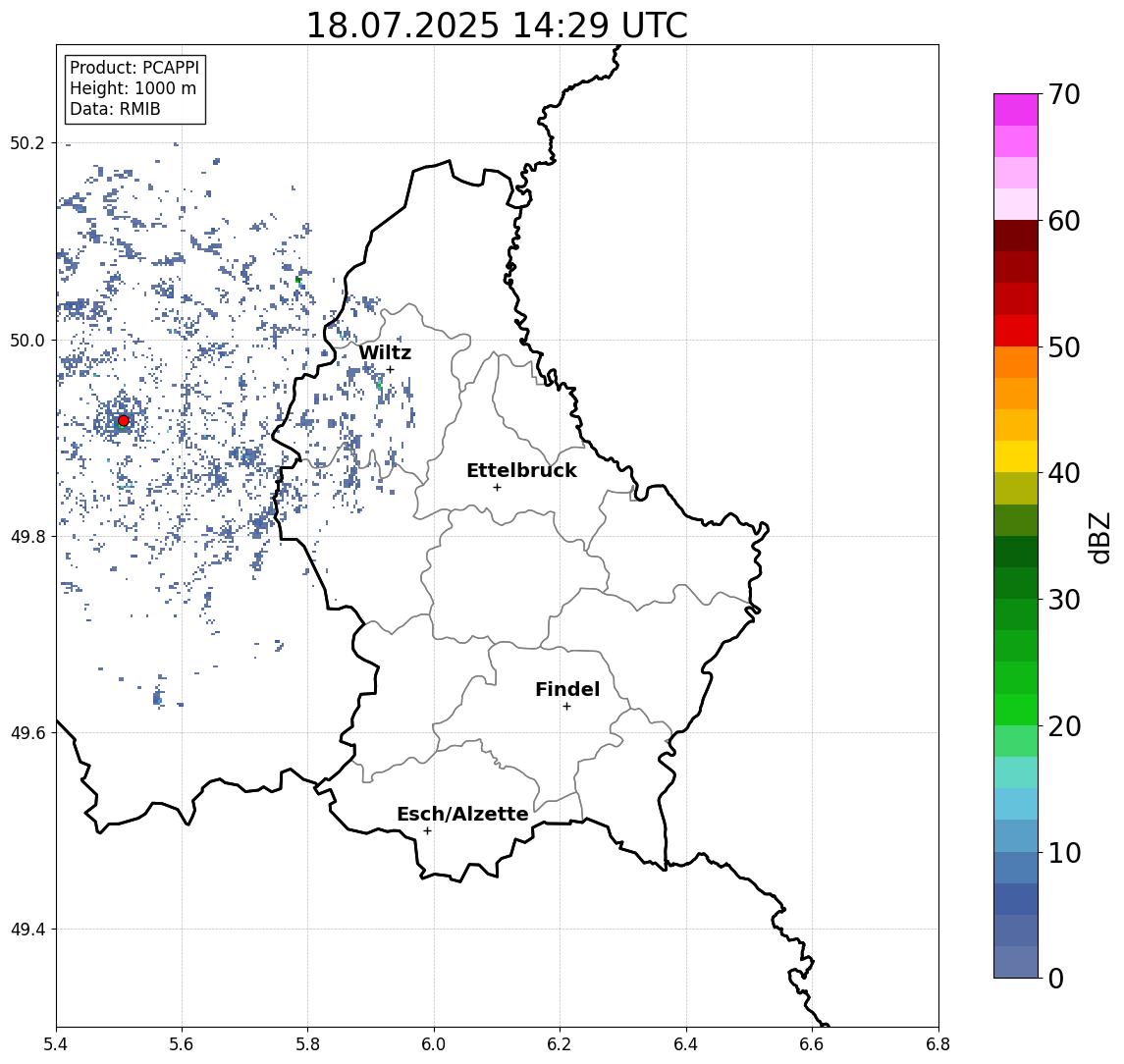Click the cross marker below Ettelbruck
Screen dimensions: 1124x1064
(x=497, y=488)
